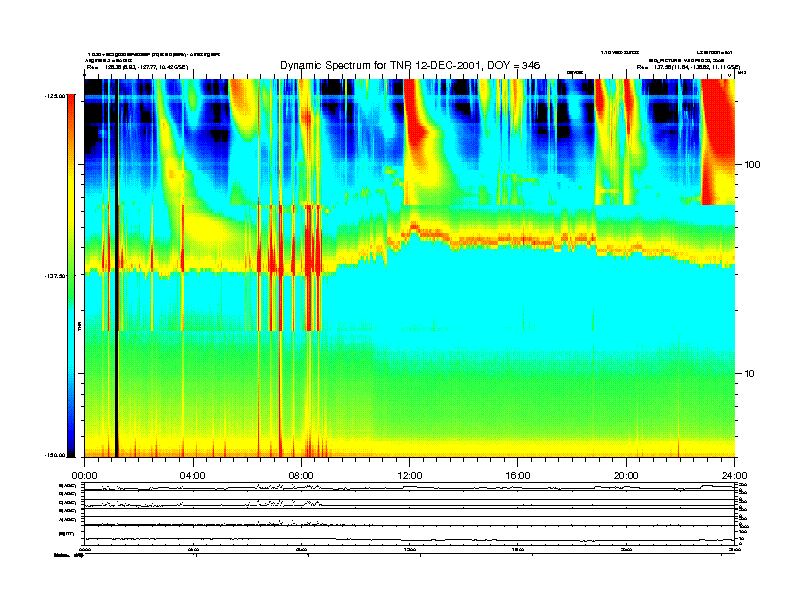Click the -125.00 colorbar maximum label
This screenshot has height=612, width=792.
(x=55, y=95)
